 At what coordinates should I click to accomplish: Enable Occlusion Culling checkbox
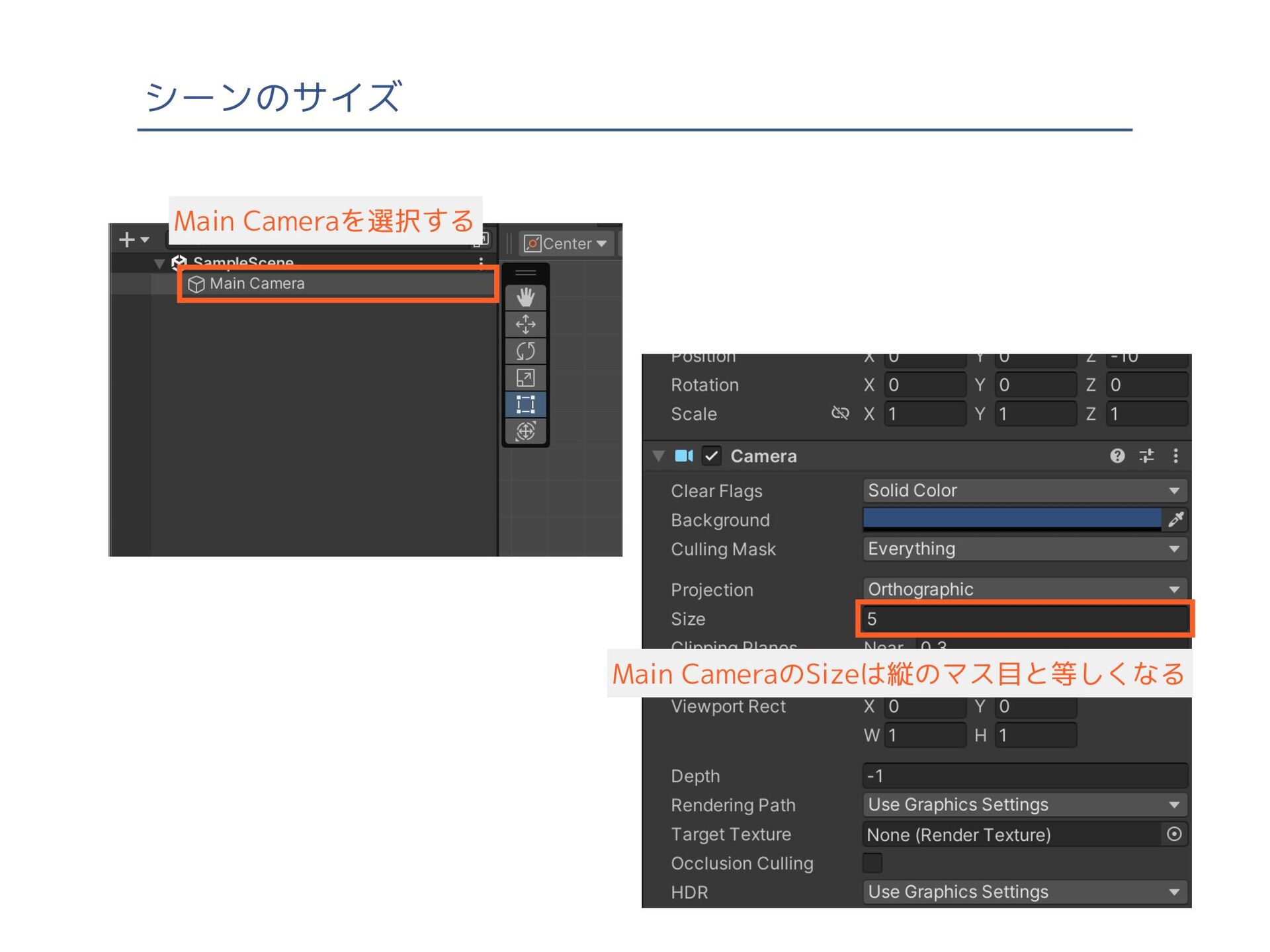click(872, 863)
